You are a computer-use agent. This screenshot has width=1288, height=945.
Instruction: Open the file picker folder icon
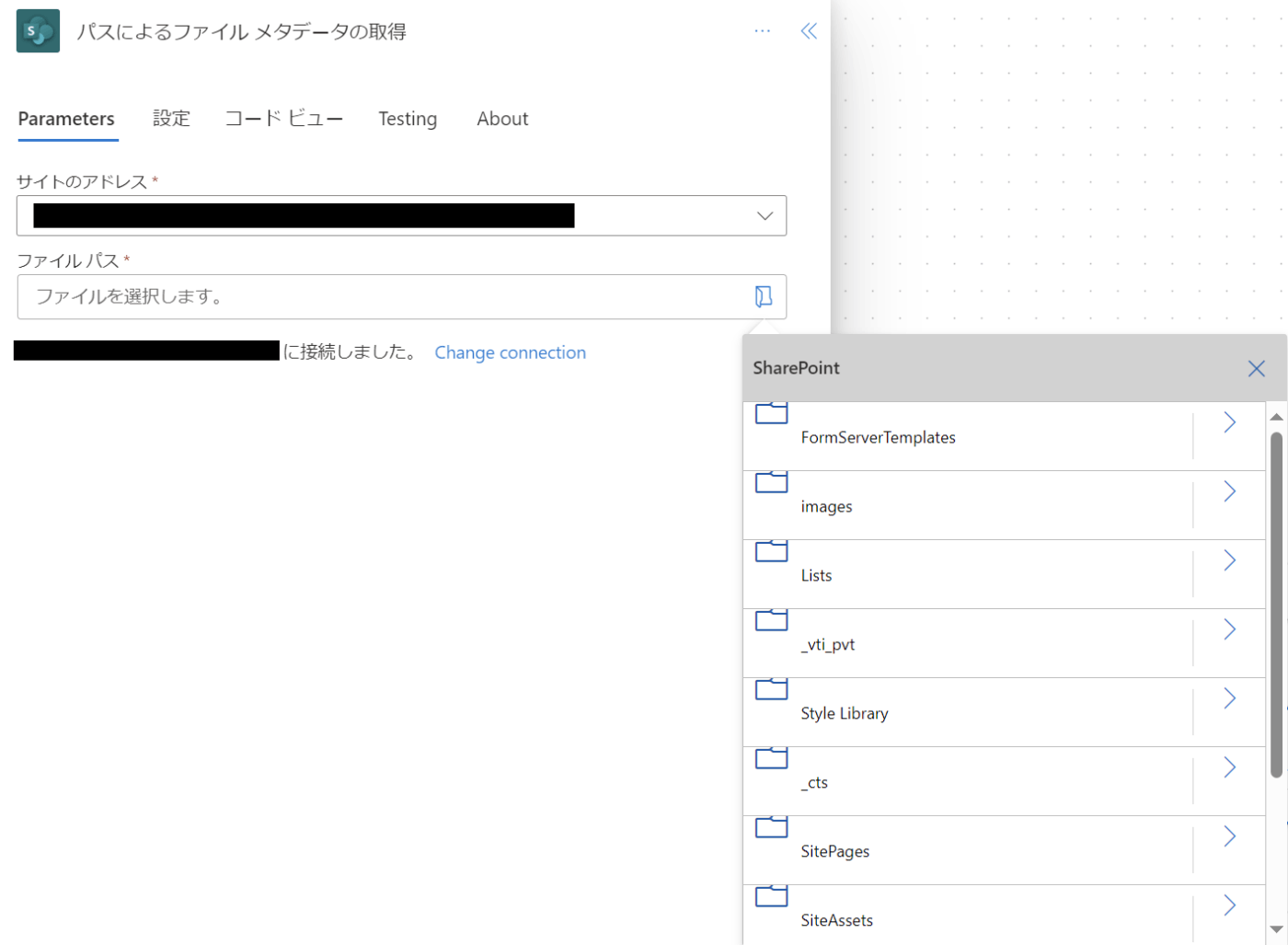[x=764, y=296]
